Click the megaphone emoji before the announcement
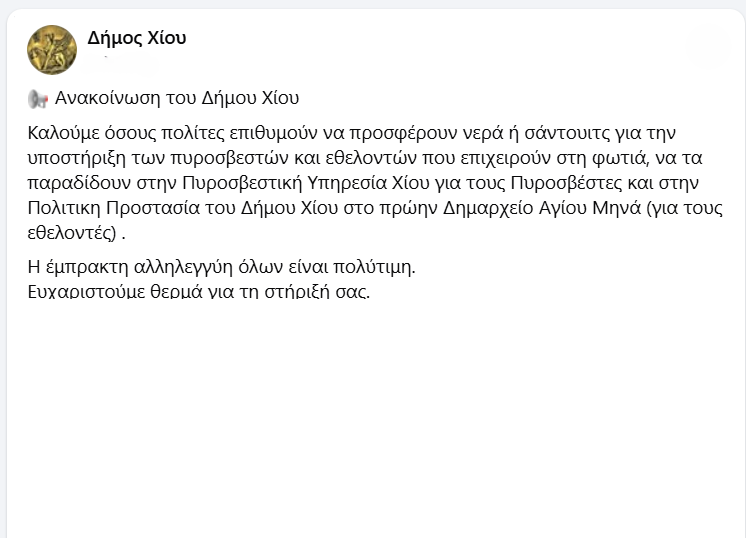Image resolution: width=746 pixels, height=538 pixels. click(x=38, y=99)
